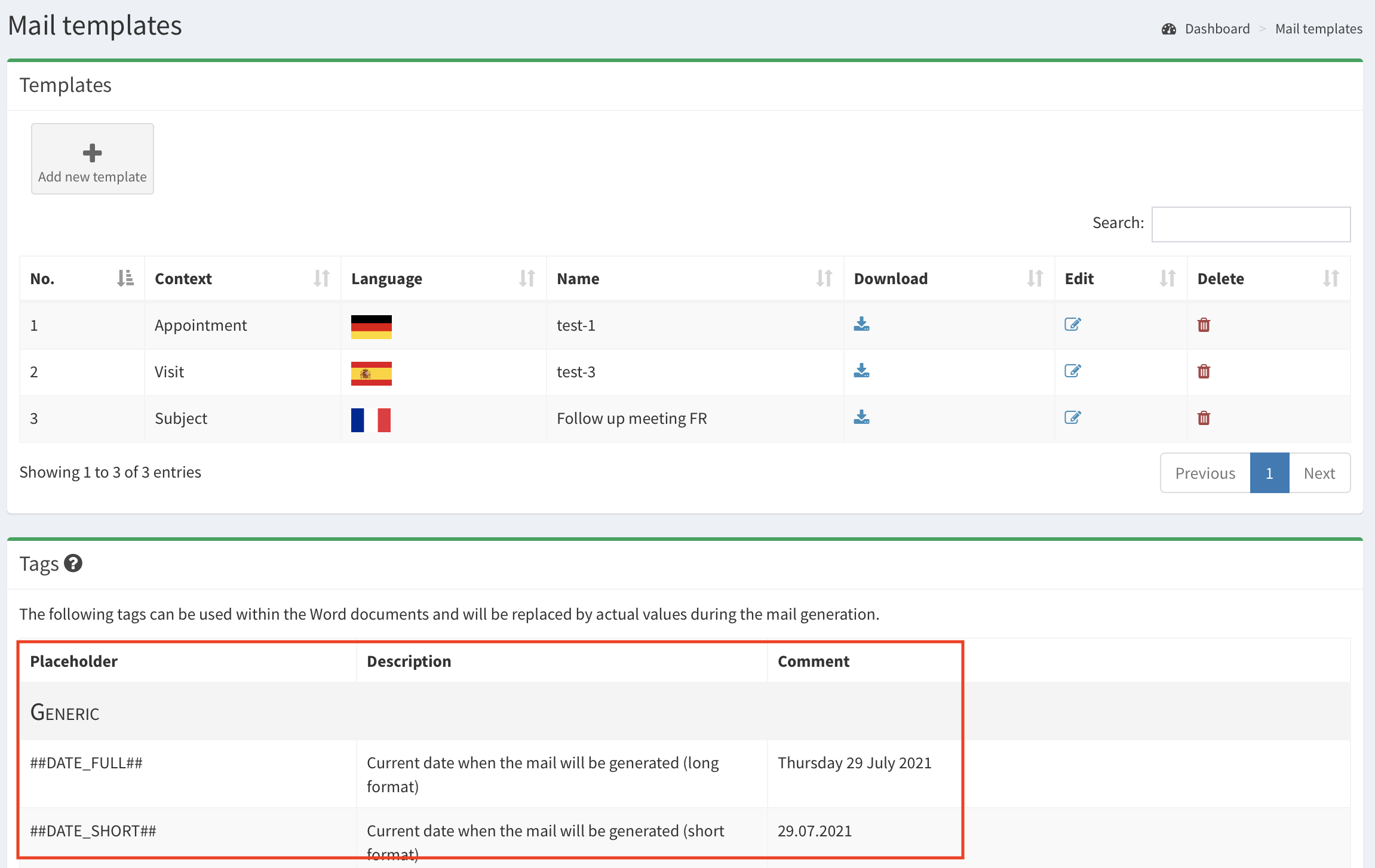1375x868 pixels.
Task: Edit the test-1 Appointment template
Action: pos(1072,324)
